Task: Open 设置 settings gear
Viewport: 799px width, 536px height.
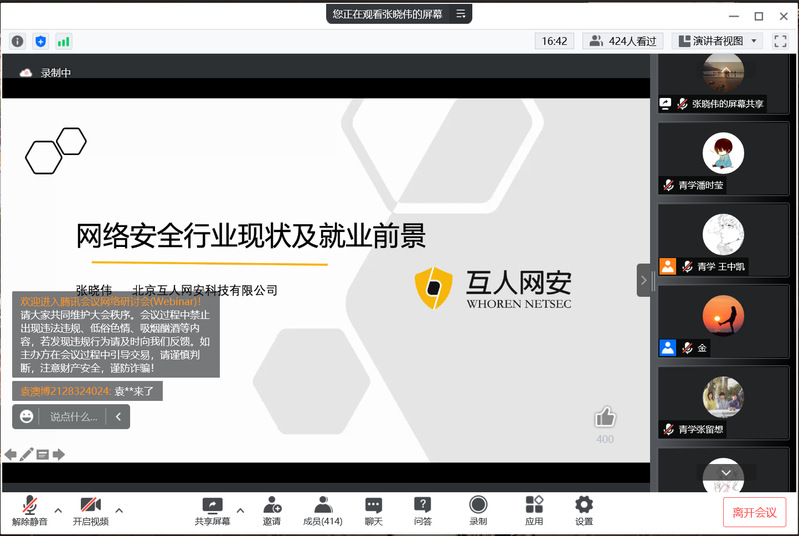Action: pos(584,510)
